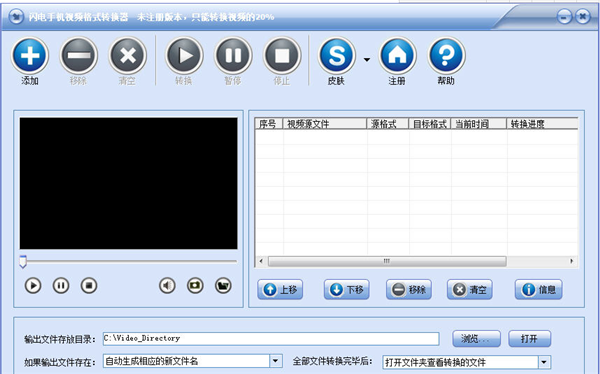Viewport: 600px width, 374px height.
Task: Click the app logo in title bar
Action: point(16,17)
